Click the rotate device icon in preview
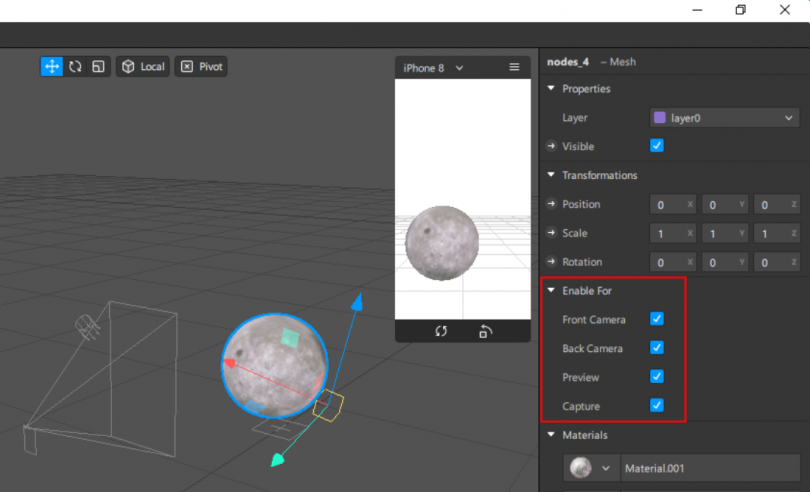The height and width of the screenshot is (492, 810). pyautogui.click(x=485, y=331)
